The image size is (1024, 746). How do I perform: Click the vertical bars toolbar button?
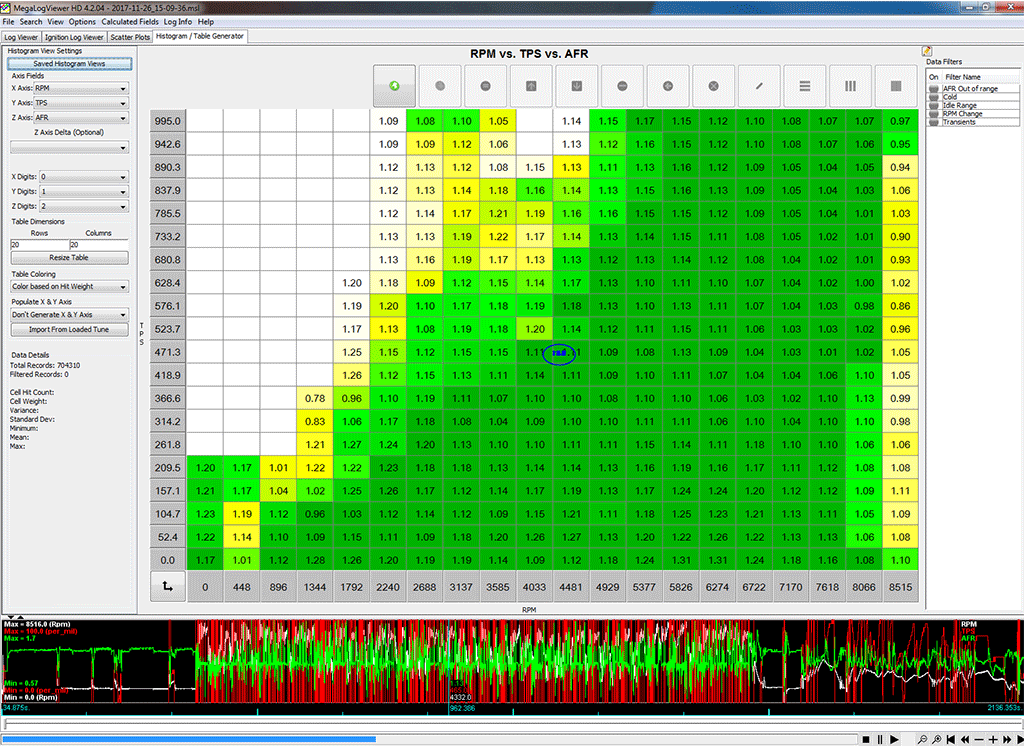(x=850, y=86)
